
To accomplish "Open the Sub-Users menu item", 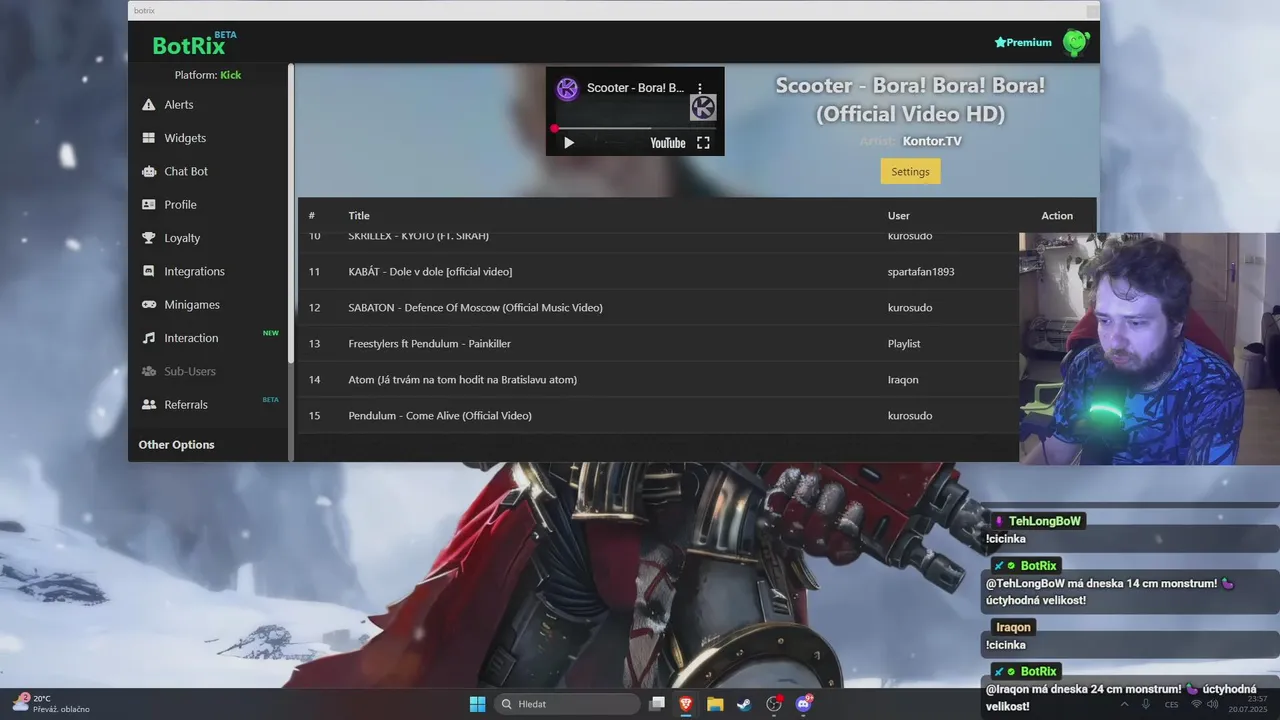I will 189,371.
